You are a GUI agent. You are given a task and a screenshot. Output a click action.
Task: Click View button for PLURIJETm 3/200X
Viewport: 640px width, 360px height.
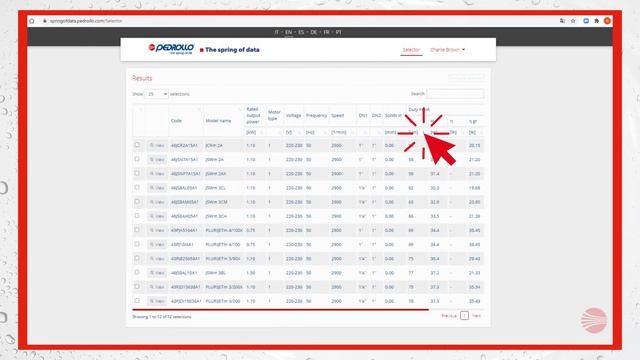tap(157, 287)
